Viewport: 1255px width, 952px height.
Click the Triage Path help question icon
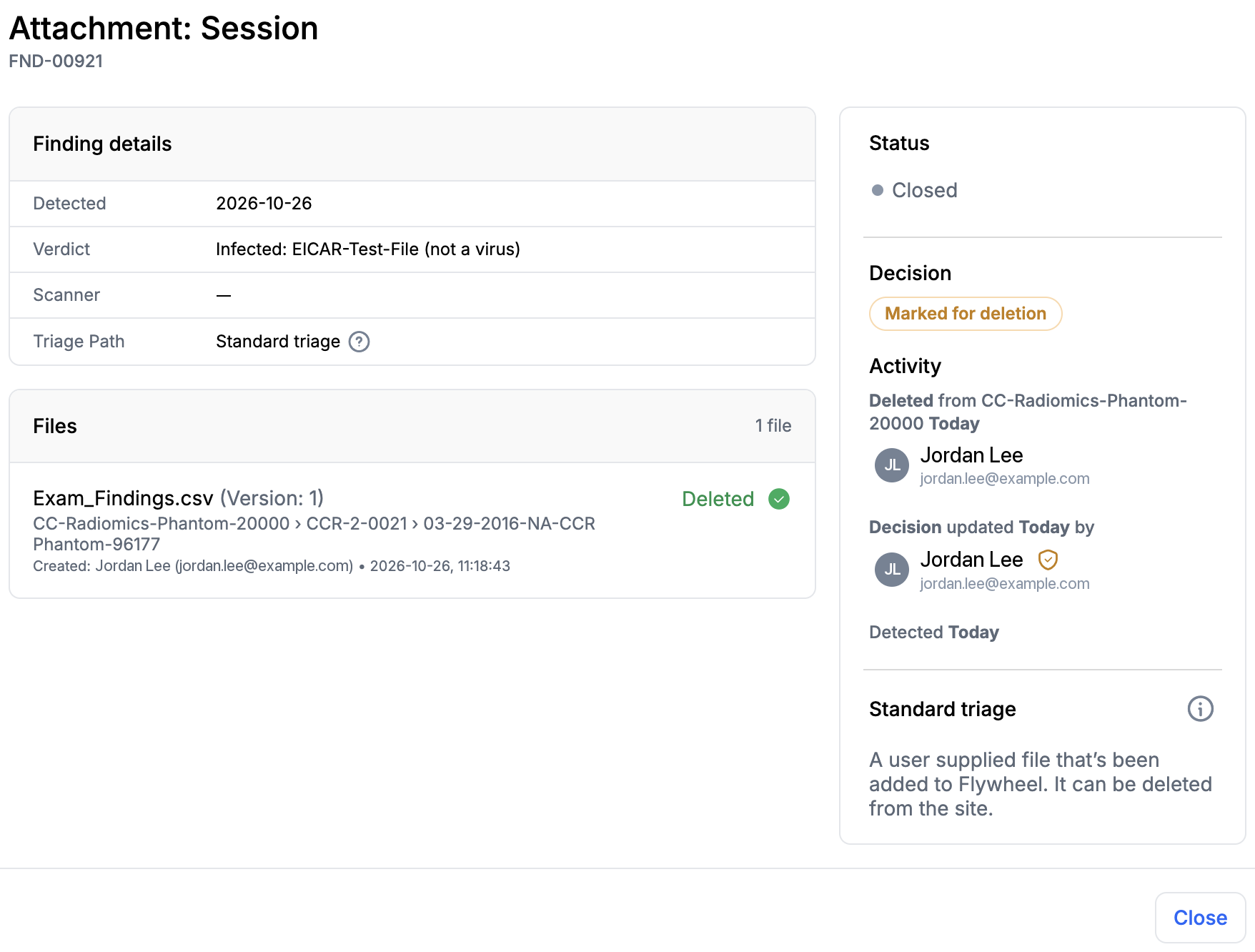(359, 342)
